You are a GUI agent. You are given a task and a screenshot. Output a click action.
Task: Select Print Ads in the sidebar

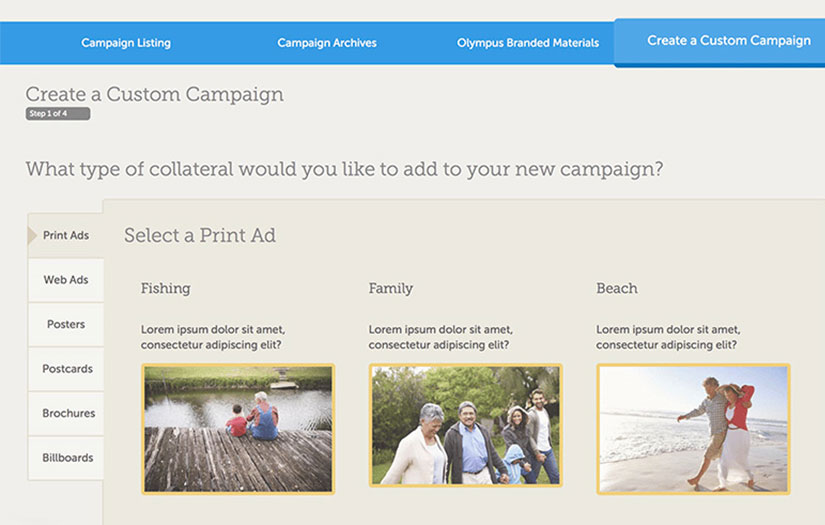[66, 235]
